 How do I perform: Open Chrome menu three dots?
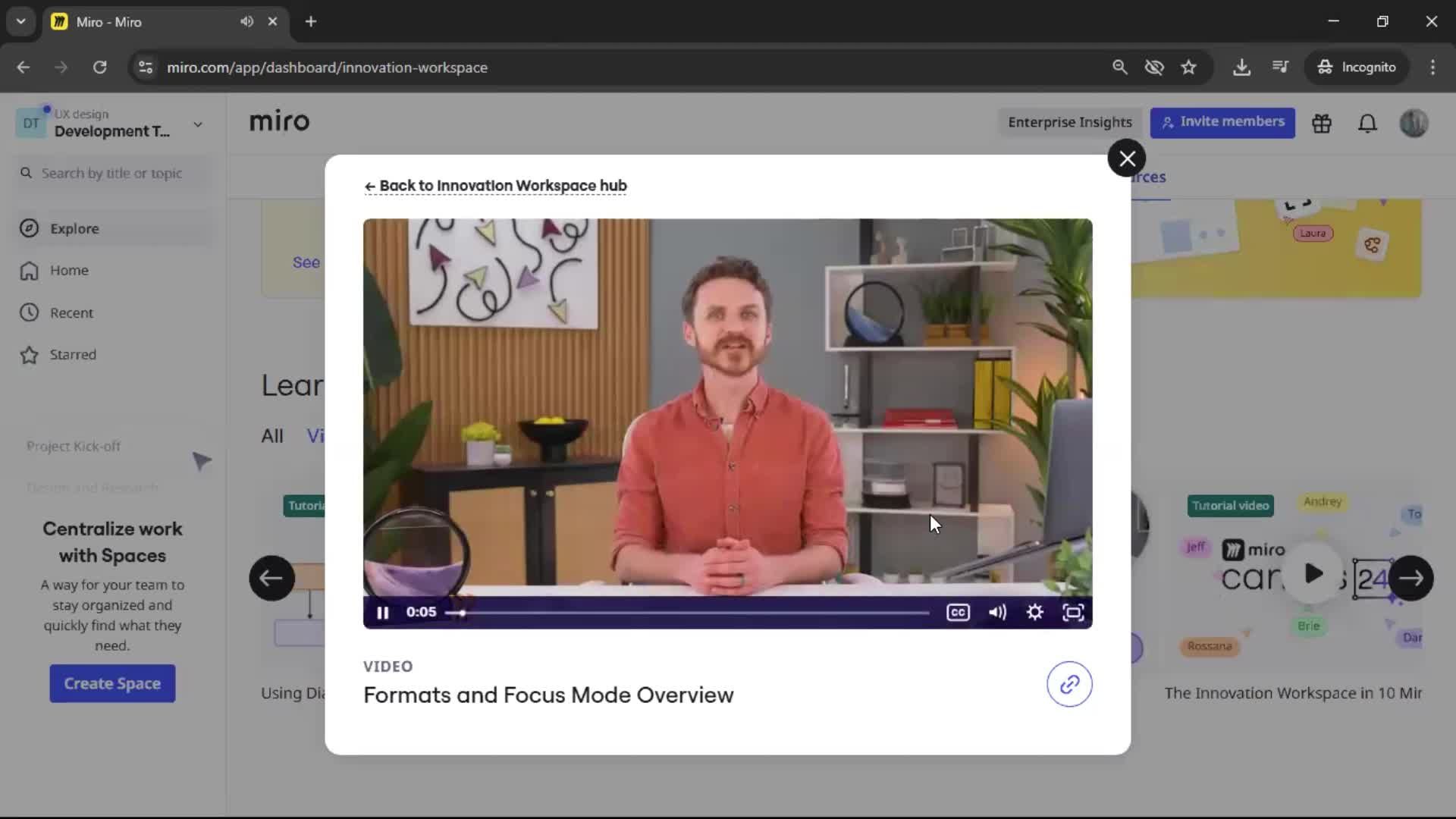pyautogui.click(x=1432, y=67)
